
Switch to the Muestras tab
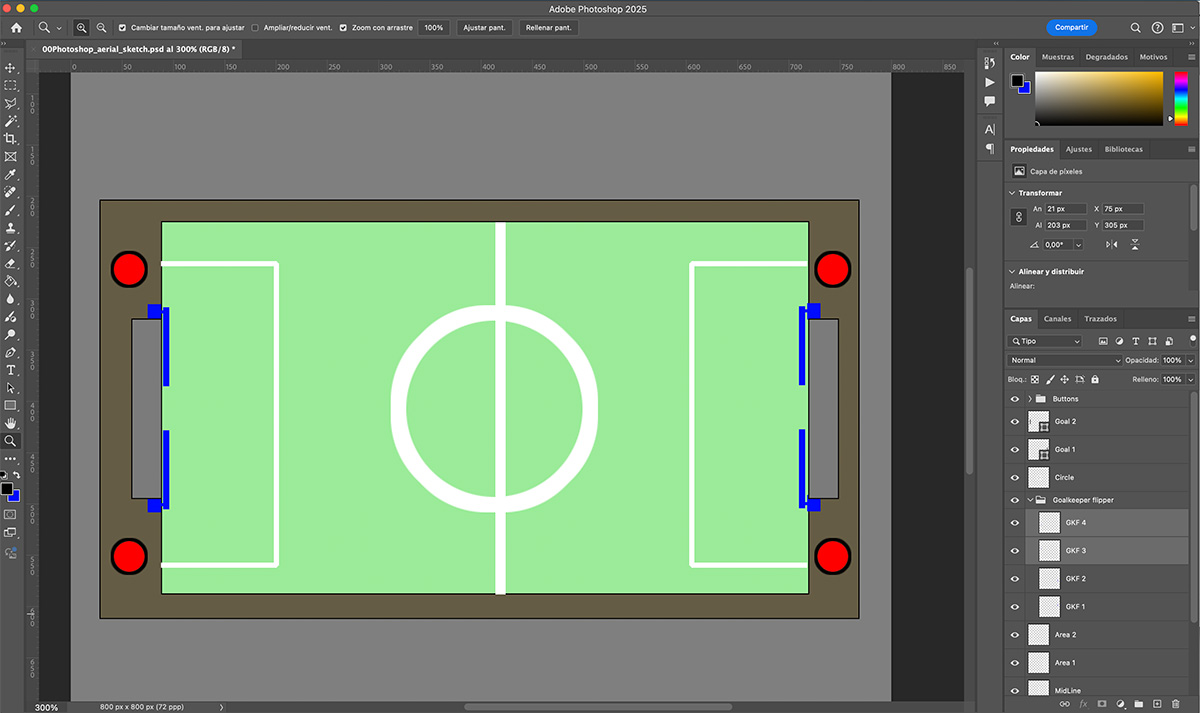click(x=1057, y=57)
